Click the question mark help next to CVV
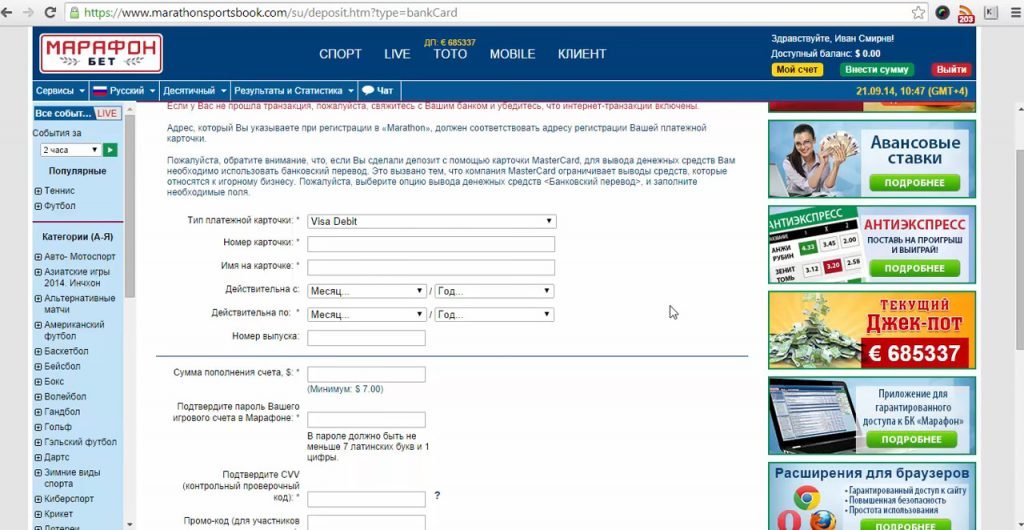The width and height of the screenshot is (1024, 530). coord(437,495)
